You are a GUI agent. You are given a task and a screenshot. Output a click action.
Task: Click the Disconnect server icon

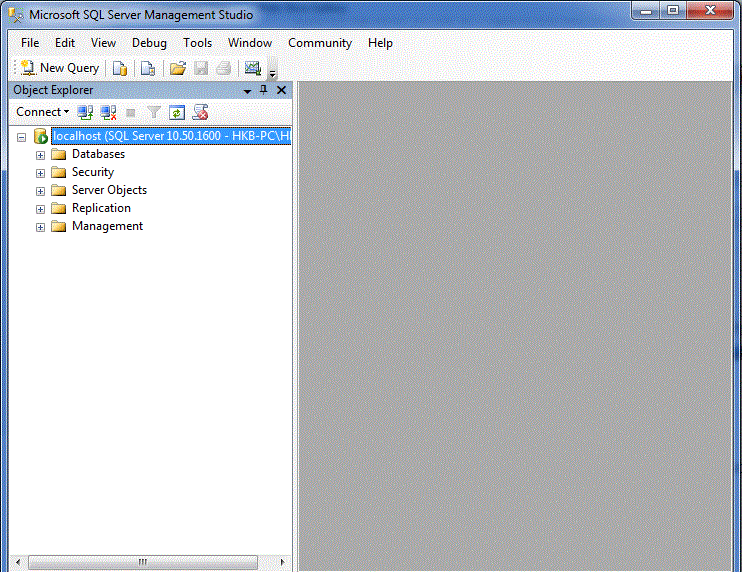click(x=108, y=113)
